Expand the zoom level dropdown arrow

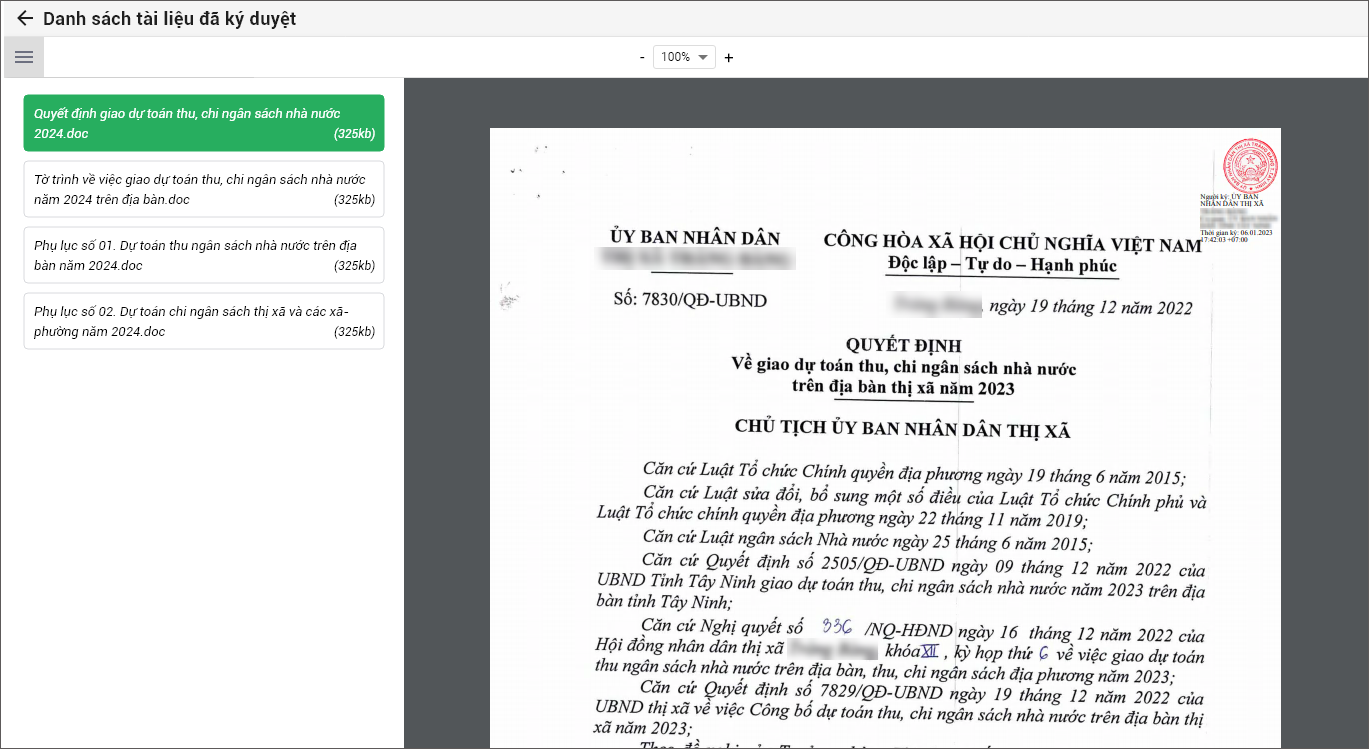[x=704, y=57]
